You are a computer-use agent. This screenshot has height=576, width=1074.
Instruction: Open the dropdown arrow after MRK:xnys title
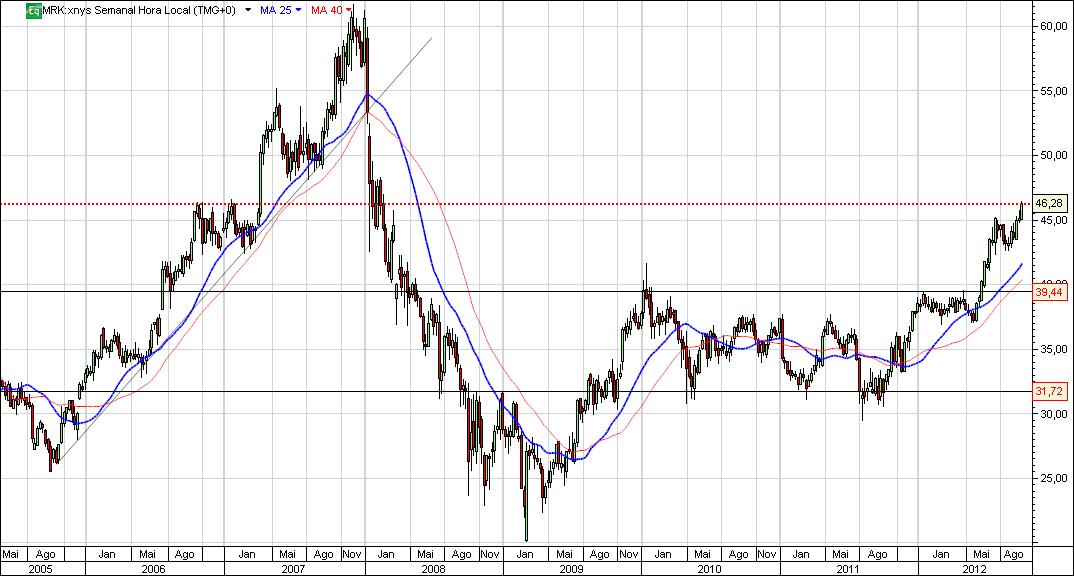click(248, 10)
